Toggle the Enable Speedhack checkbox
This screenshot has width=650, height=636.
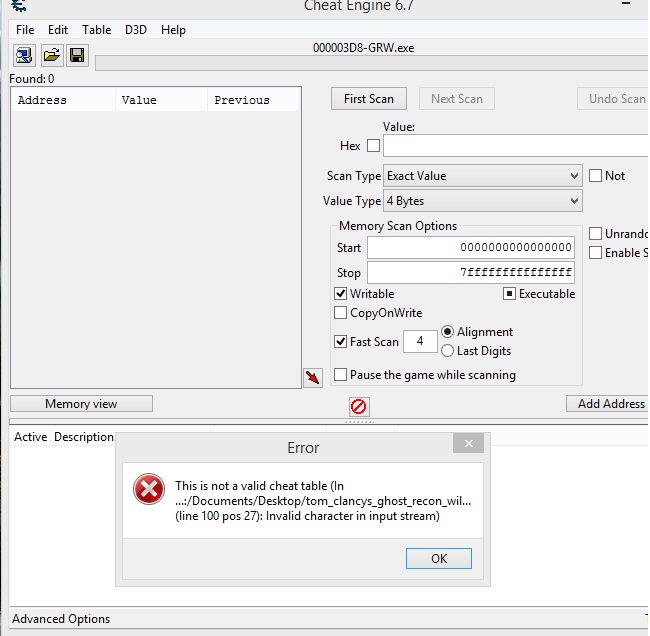[x=595, y=252]
